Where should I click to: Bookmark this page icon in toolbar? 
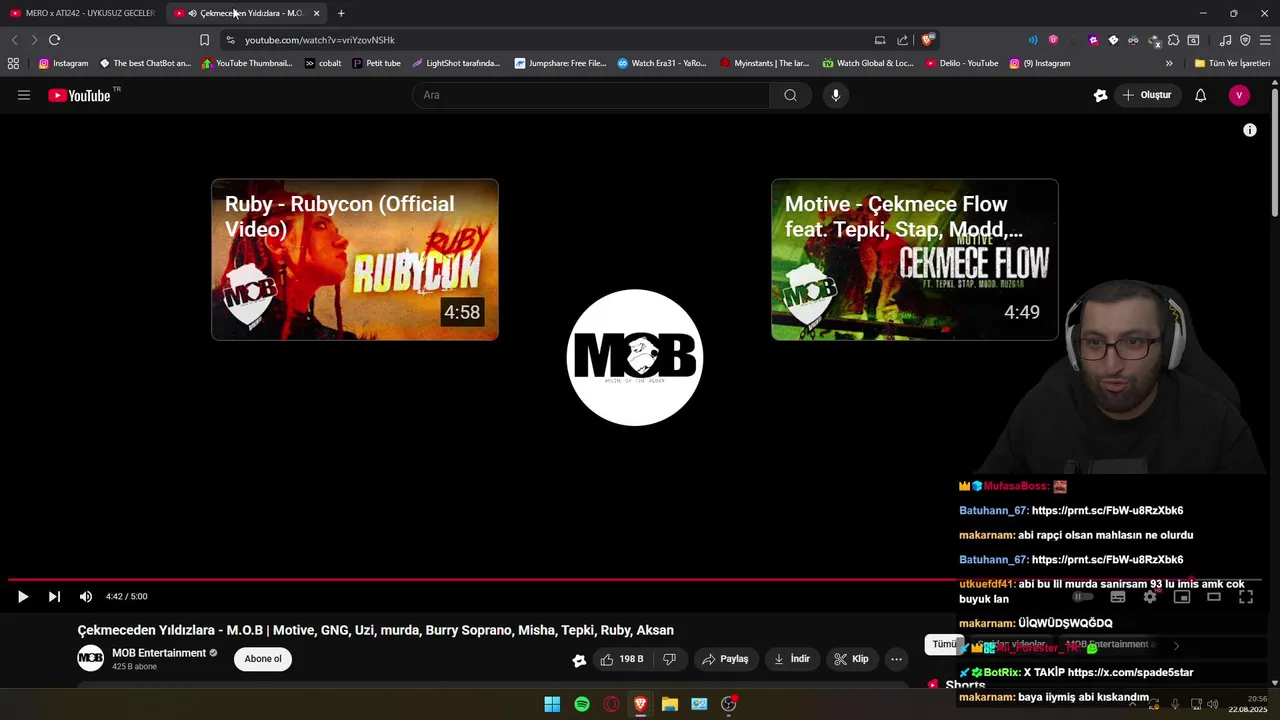coord(204,40)
